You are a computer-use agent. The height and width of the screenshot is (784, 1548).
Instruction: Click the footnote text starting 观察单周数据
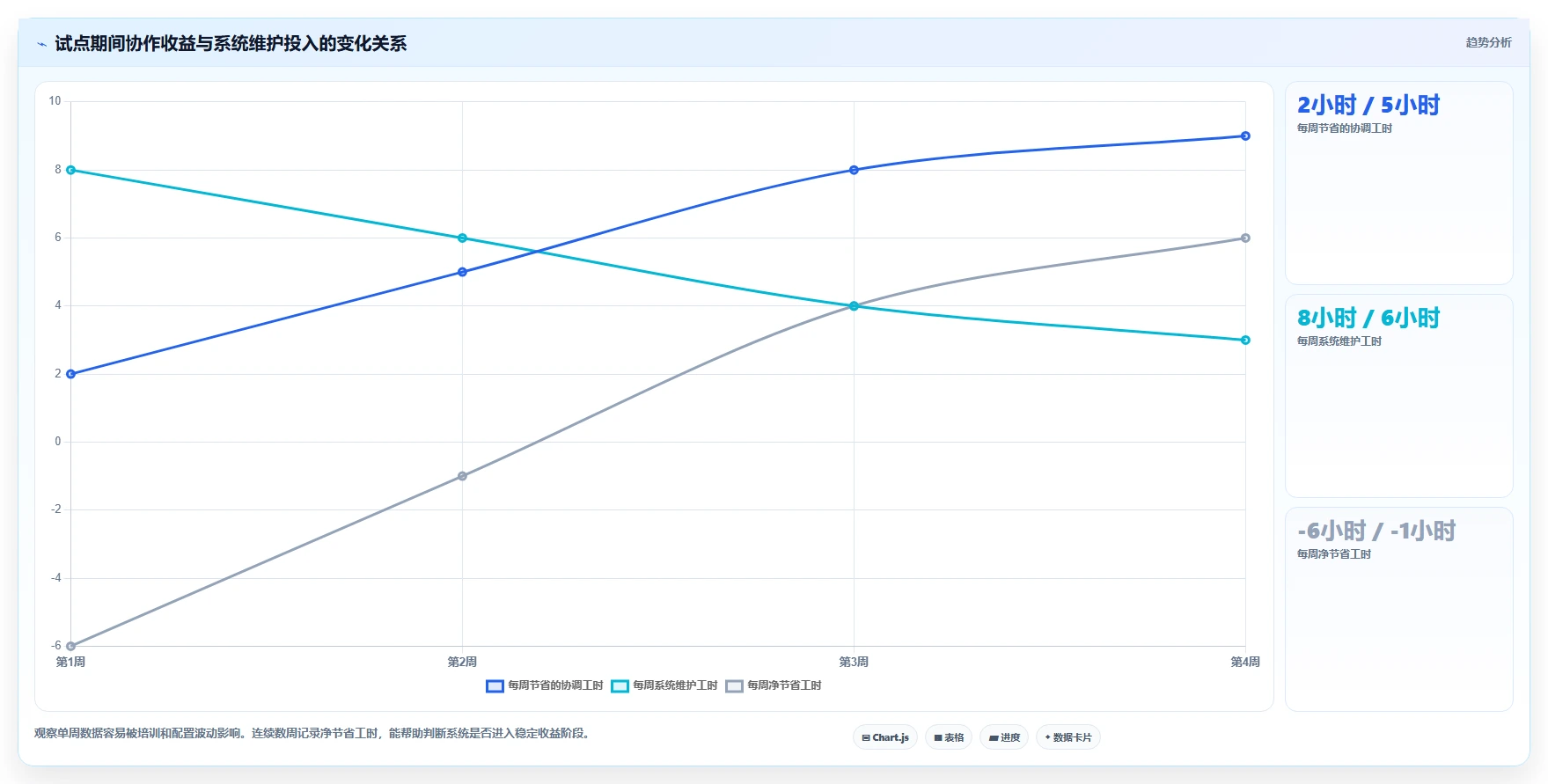[x=312, y=733]
